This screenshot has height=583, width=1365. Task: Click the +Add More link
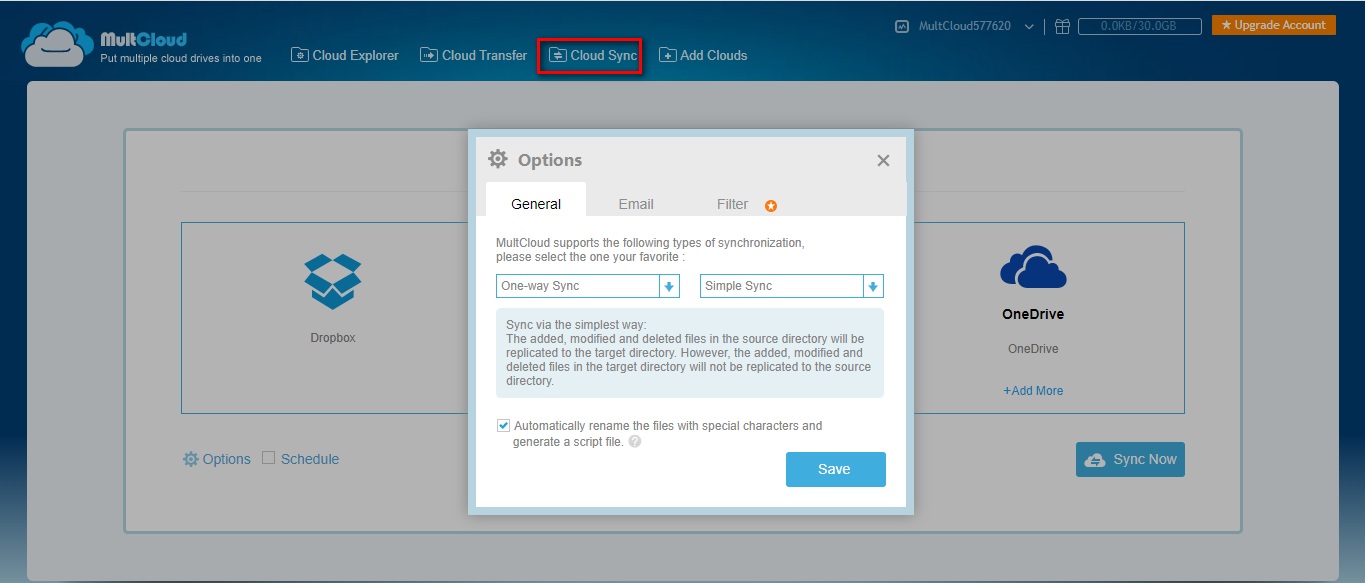(1033, 391)
